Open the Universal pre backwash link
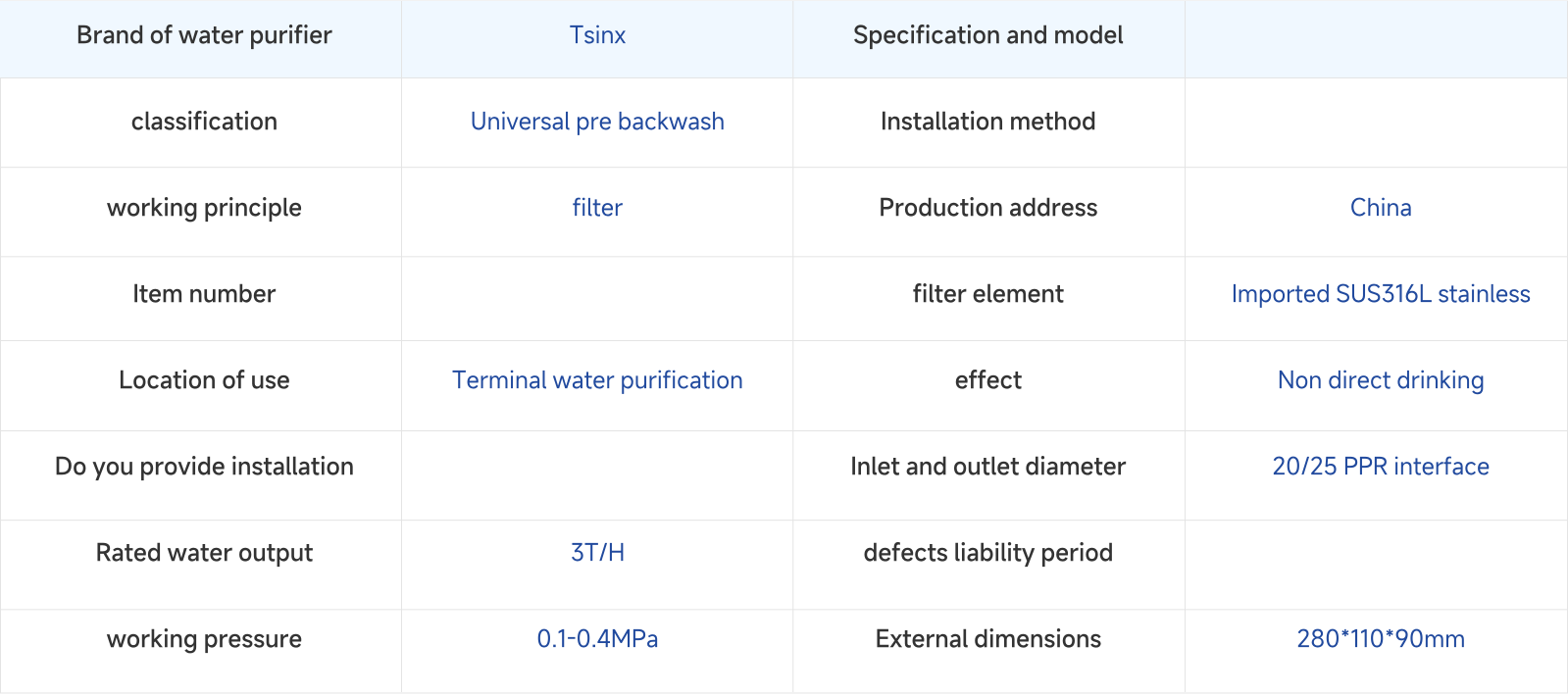Image resolution: width=1568 pixels, height=696 pixels. (x=597, y=122)
